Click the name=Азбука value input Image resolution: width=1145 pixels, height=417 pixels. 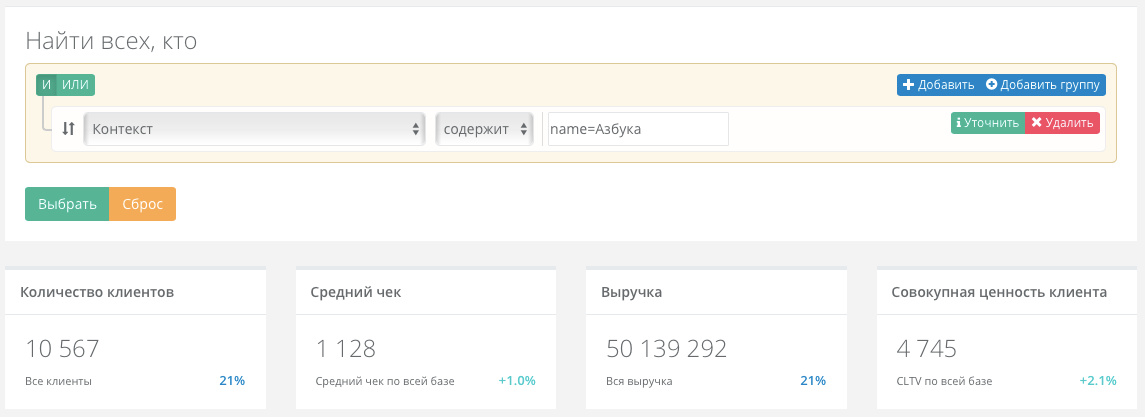tap(638, 129)
